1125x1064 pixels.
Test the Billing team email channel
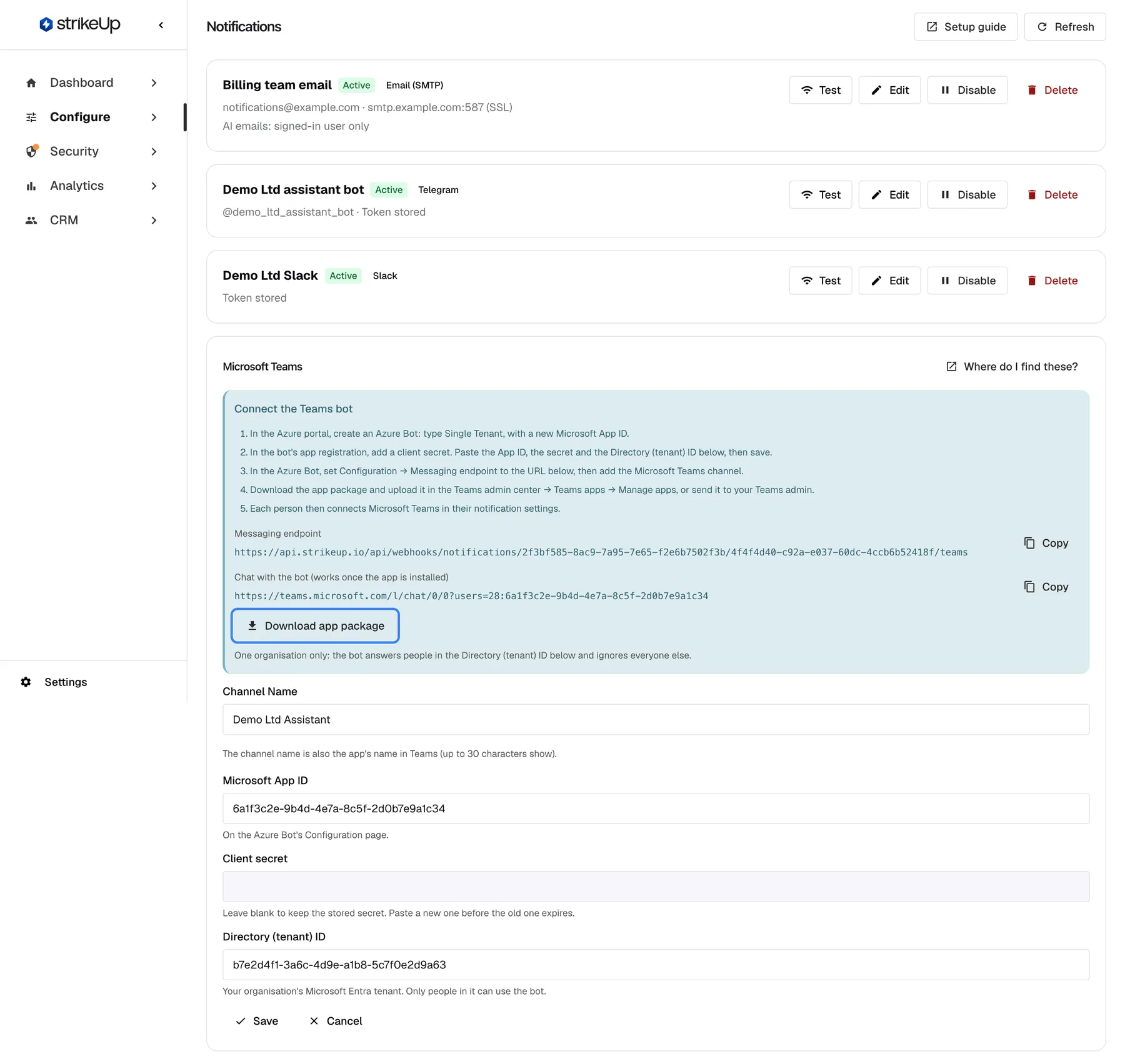coord(821,90)
